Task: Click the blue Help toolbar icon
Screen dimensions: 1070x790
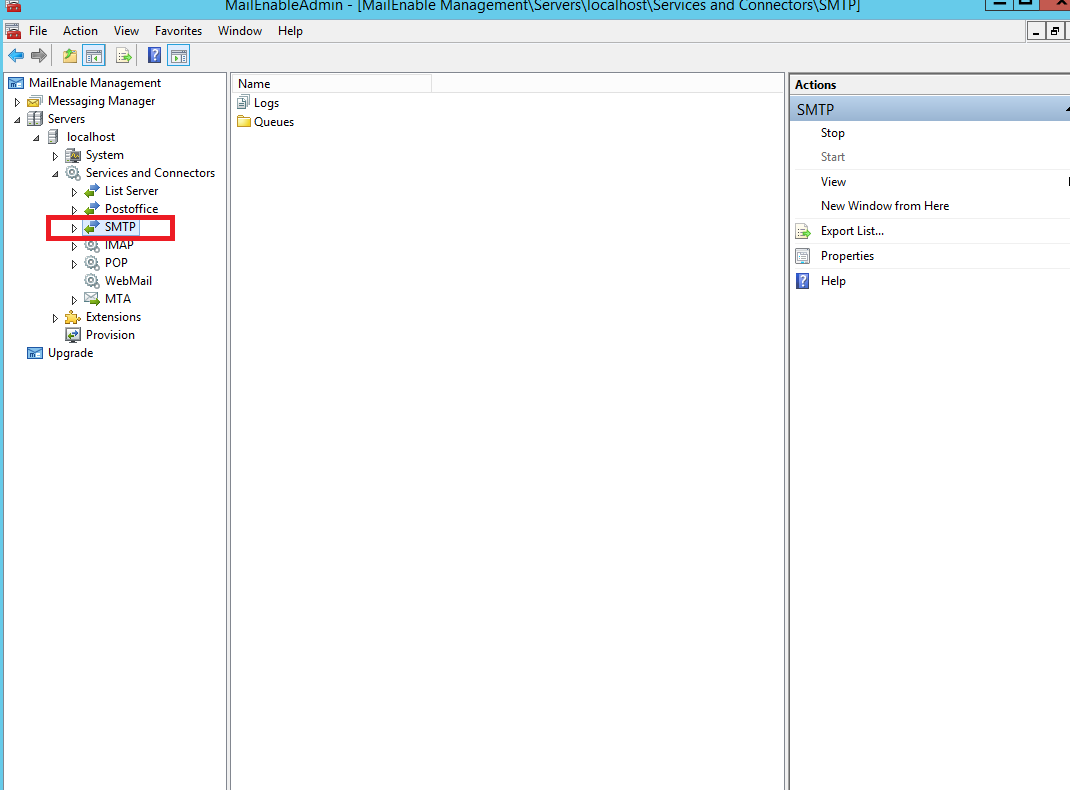Action: click(x=155, y=55)
